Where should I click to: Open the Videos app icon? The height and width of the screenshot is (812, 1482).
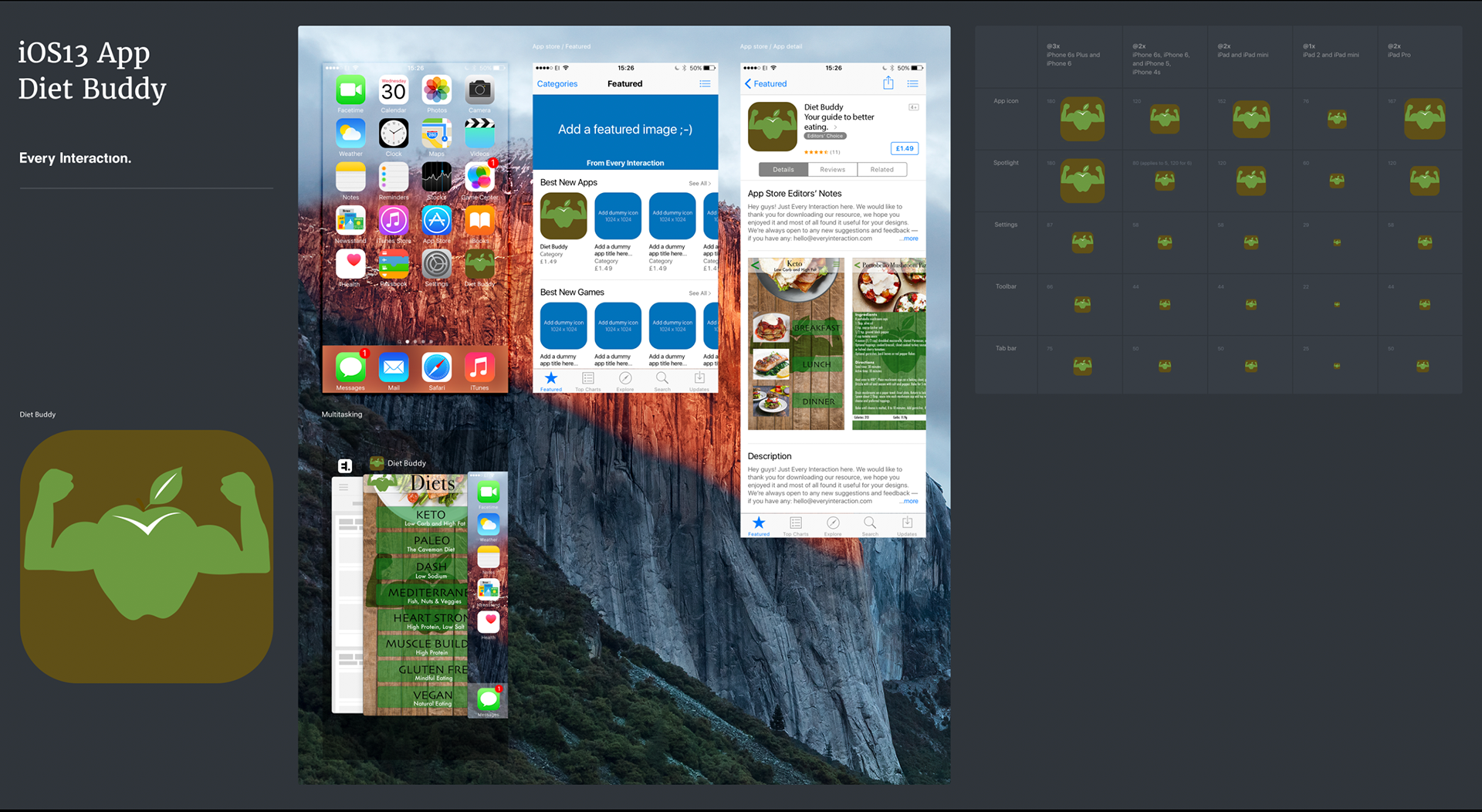pyautogui.click(x=479, y=134)
